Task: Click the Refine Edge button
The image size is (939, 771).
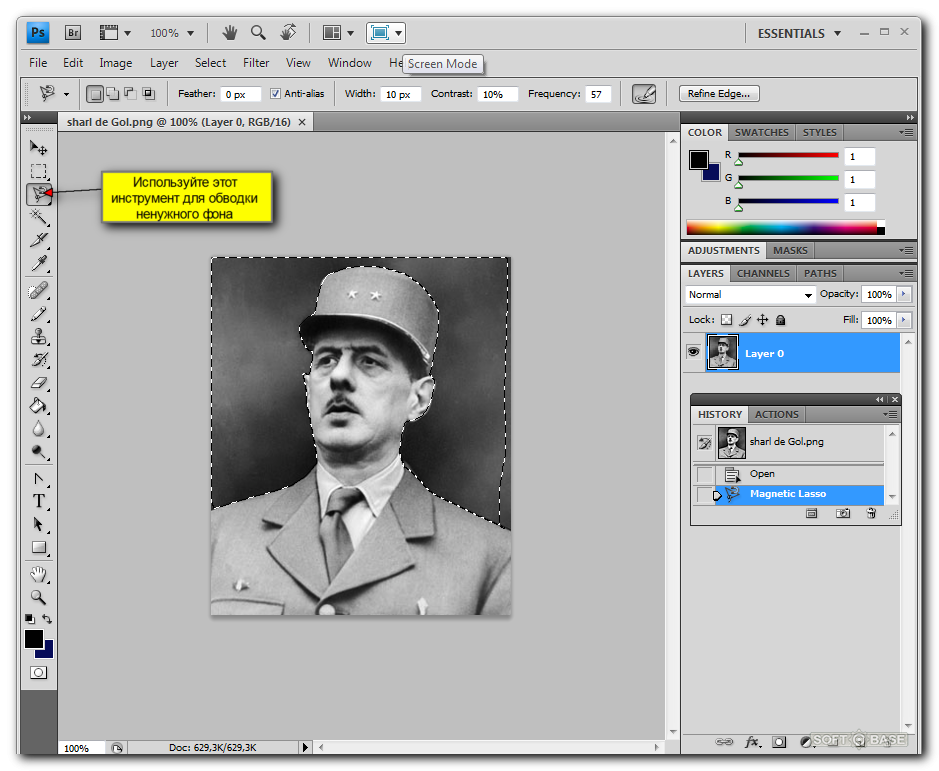Action: click(x=719, y=93)
